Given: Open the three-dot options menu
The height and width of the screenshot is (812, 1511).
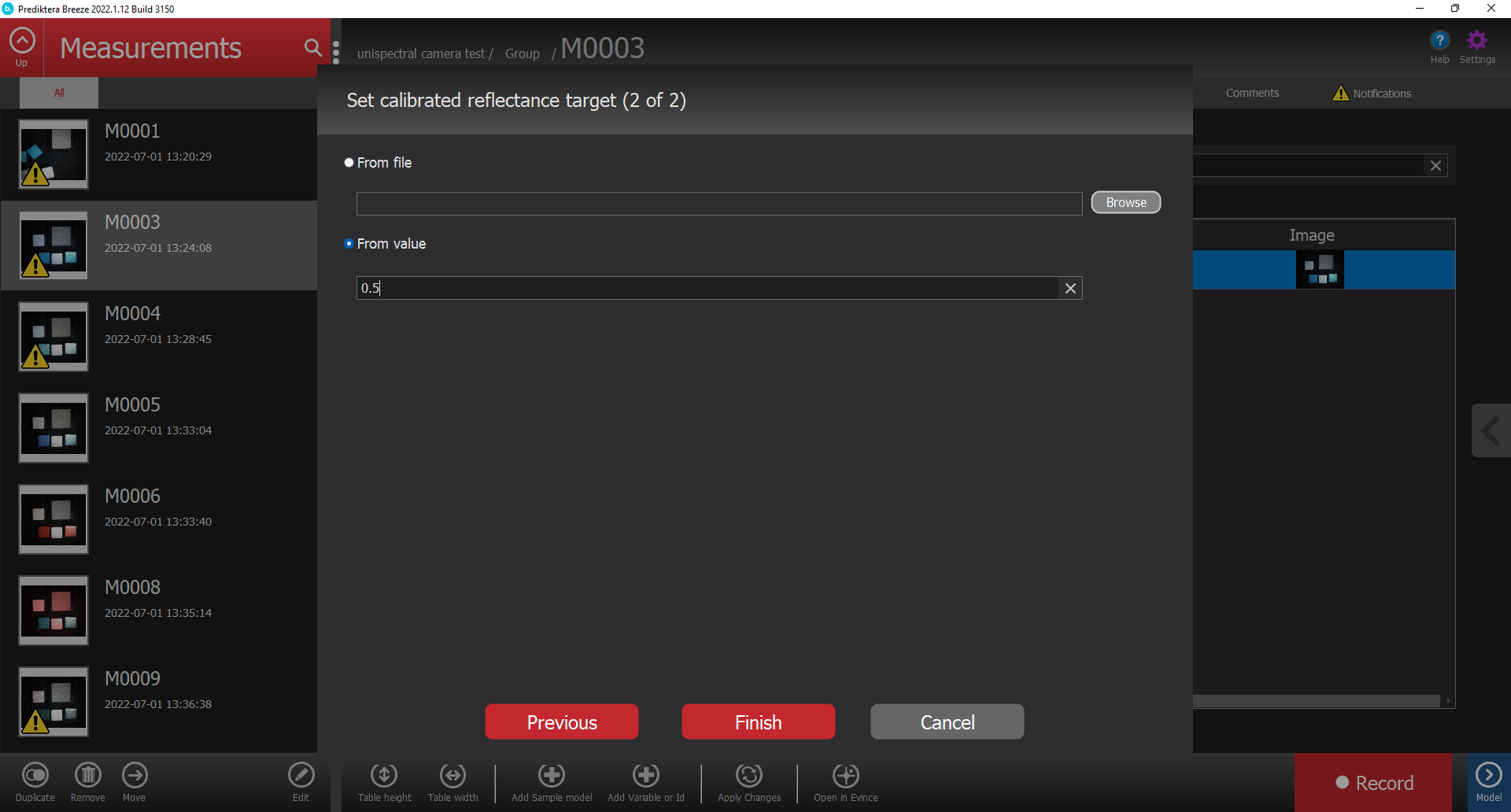Looking at the screenshot, I should point(336,53).
